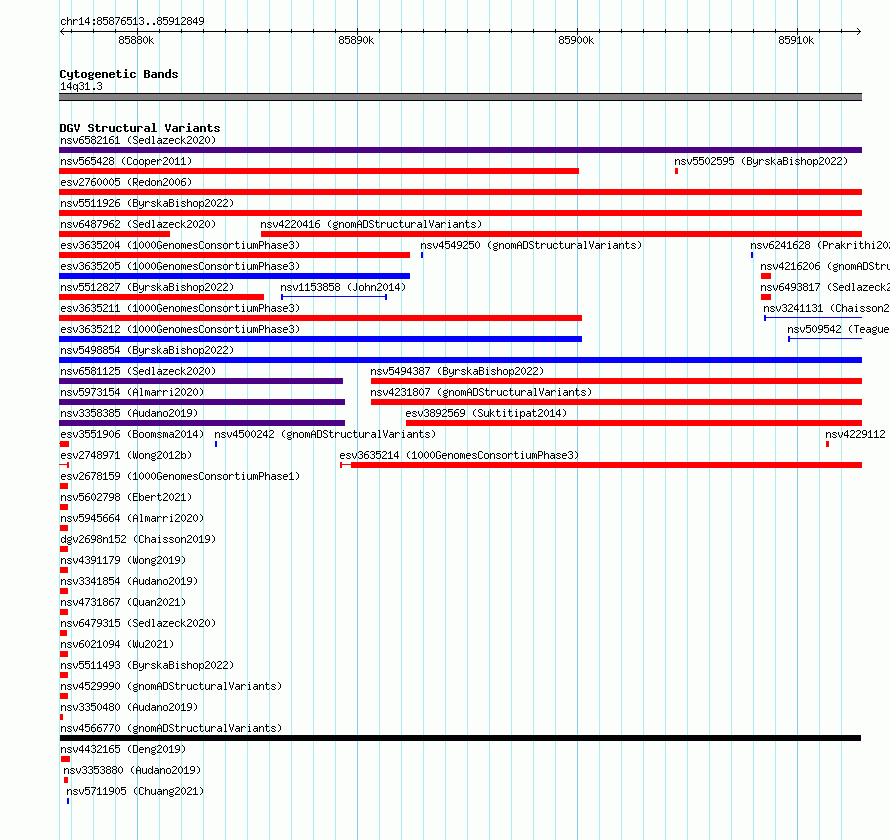
Task: Click the esv2760005 (Redon2006) label
Action: click(126, 182)
